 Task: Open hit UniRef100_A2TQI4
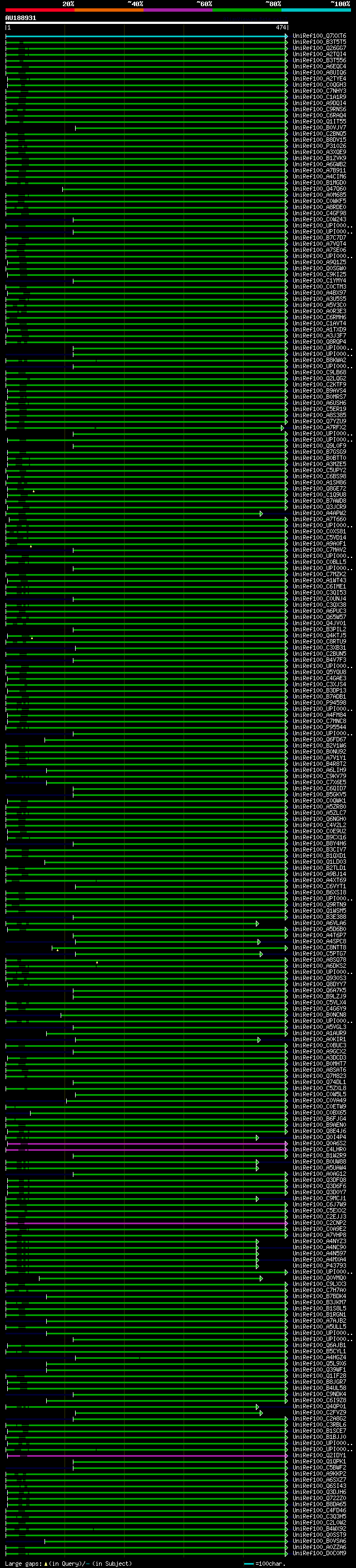(x=319, y=55)
